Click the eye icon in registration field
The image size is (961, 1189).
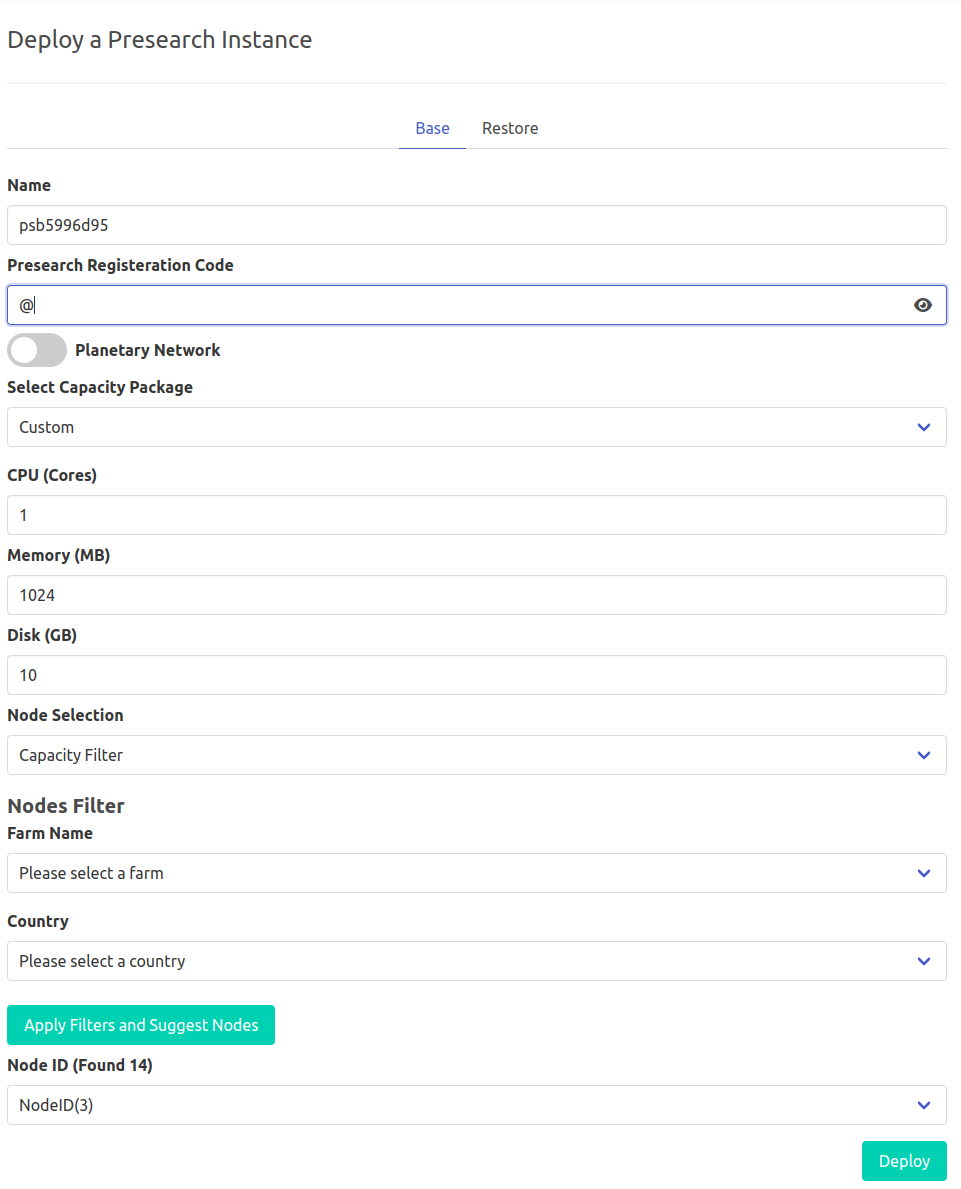click(x=923, y=305)
